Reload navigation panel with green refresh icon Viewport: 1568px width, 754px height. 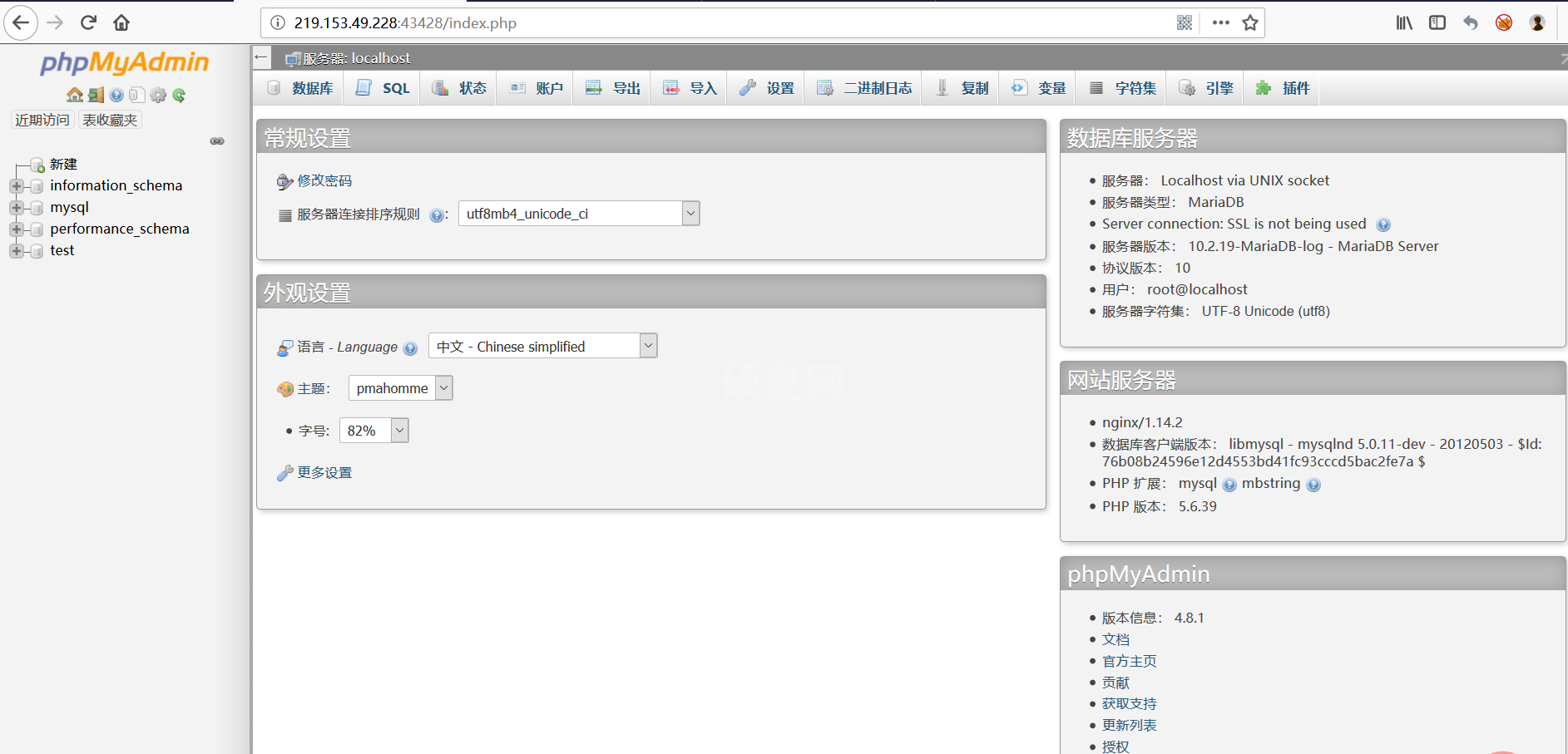[x=179, y=95]
